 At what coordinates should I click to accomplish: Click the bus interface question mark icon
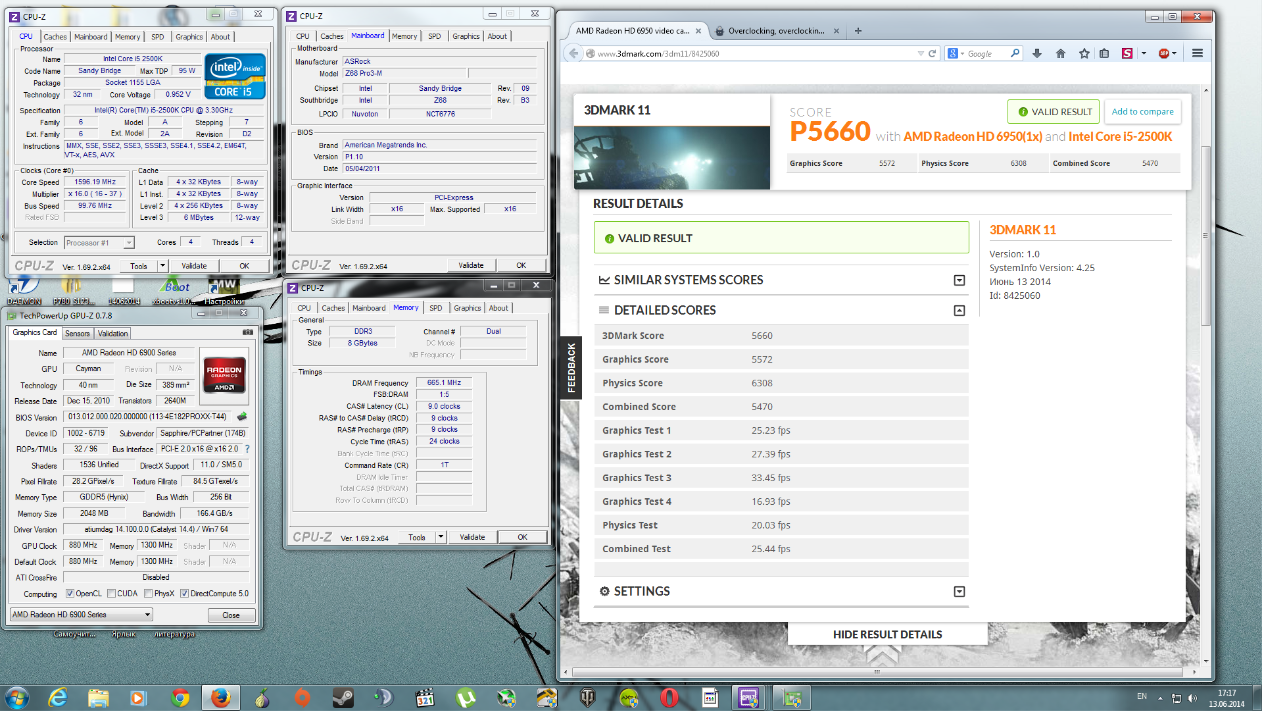click(x=247, y=449)
